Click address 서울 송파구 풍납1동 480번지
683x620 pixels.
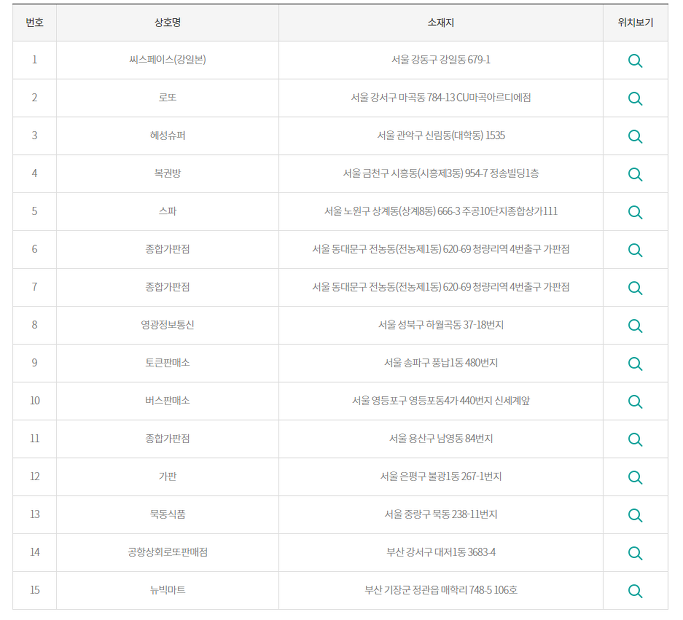441,363
